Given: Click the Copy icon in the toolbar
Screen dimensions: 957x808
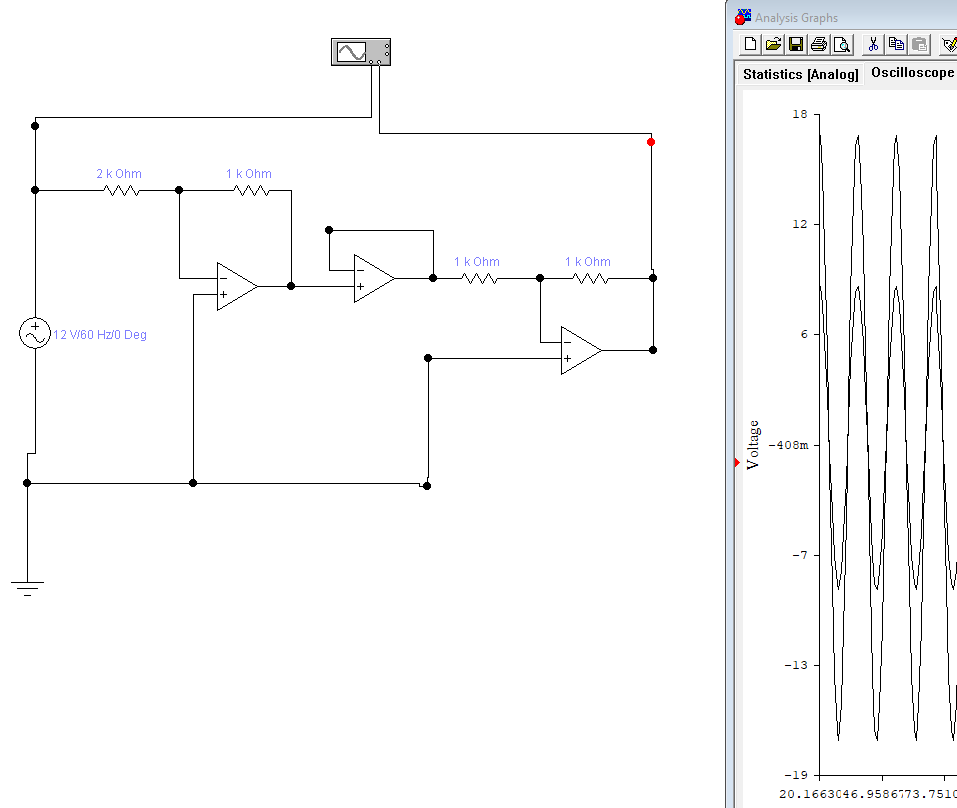Looking at the screenshot, I should pyautogui.click(x=896, y=44).
